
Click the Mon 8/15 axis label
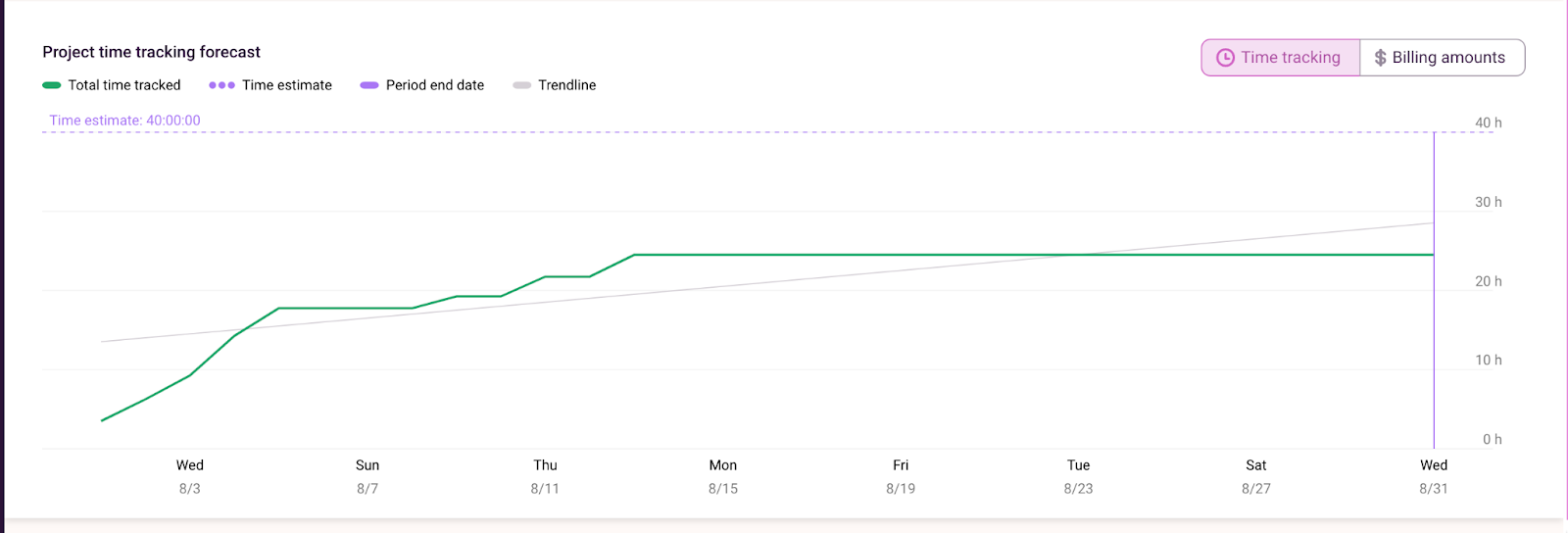pyautogui.click(x=723, y=476)
